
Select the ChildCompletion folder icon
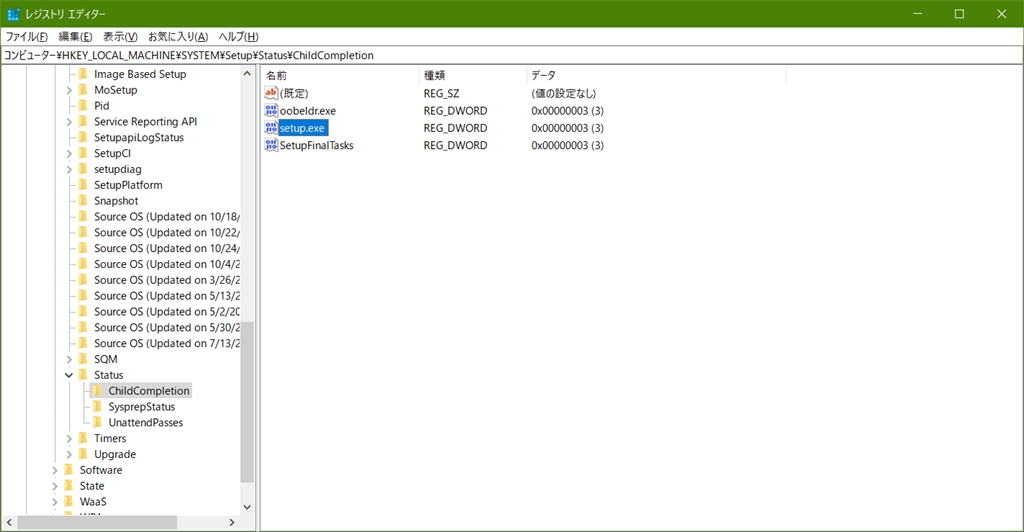97,390
